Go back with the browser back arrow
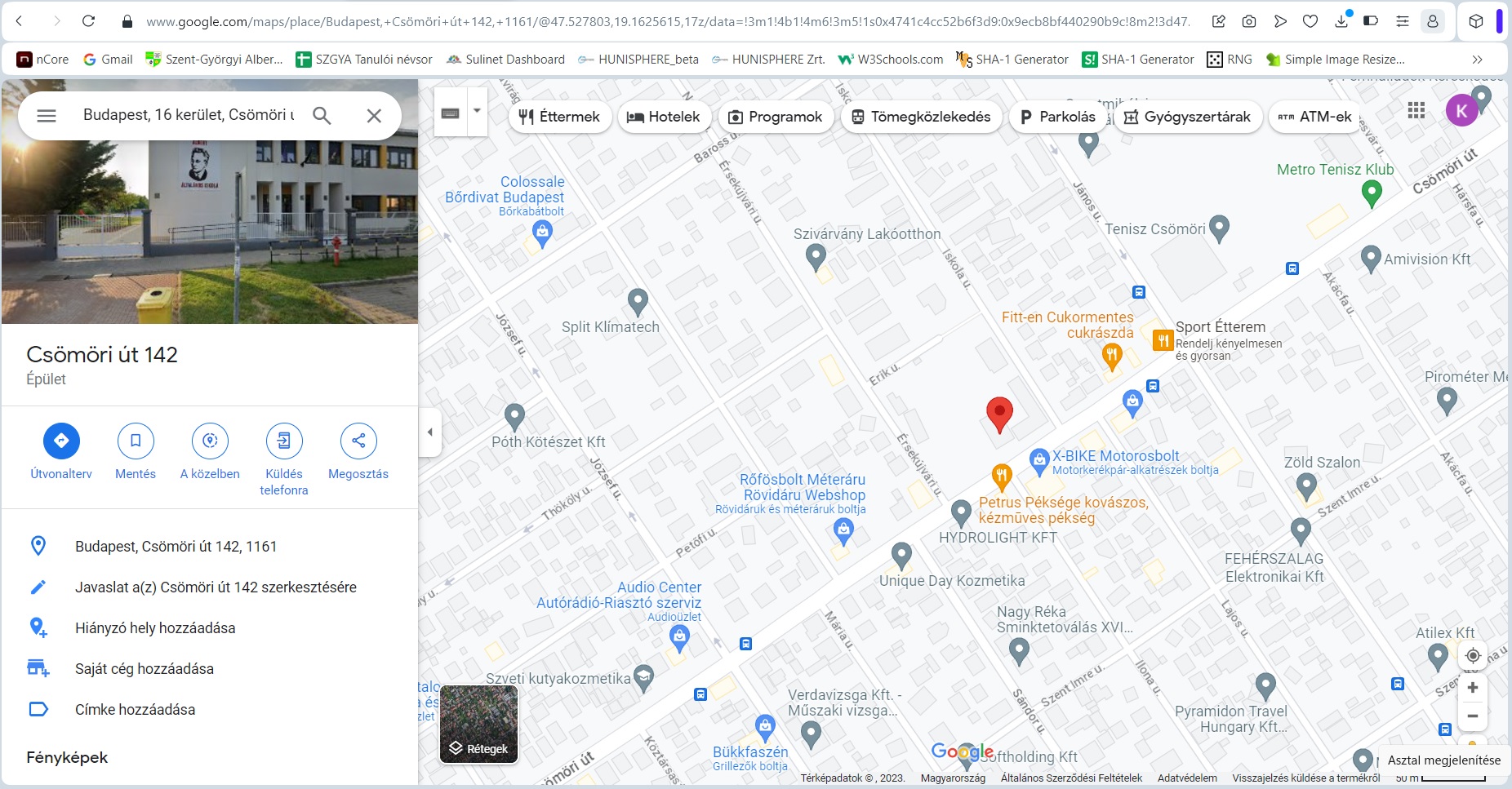The height and width of the screenshot is (789, 1512). 20,21
